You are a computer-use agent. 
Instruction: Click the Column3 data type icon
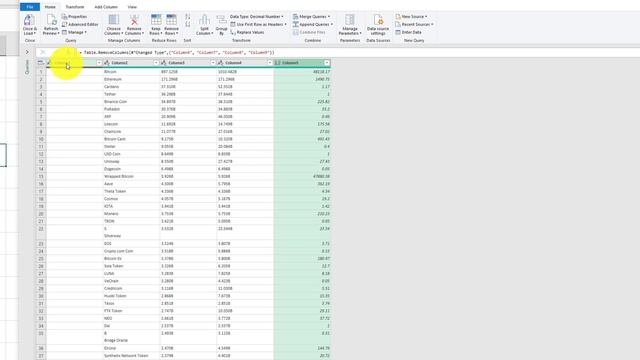[x=164, y=63]
